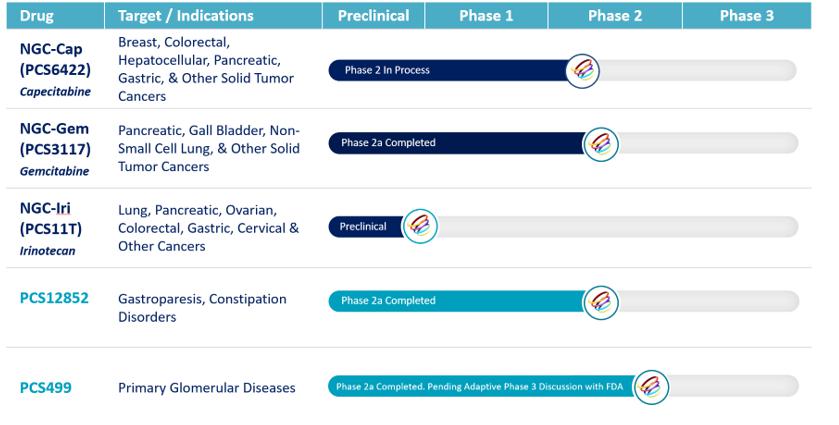Open the PCS499 drug name link
Viewport: 839px width, 425px height.
[x=45, y=386]
